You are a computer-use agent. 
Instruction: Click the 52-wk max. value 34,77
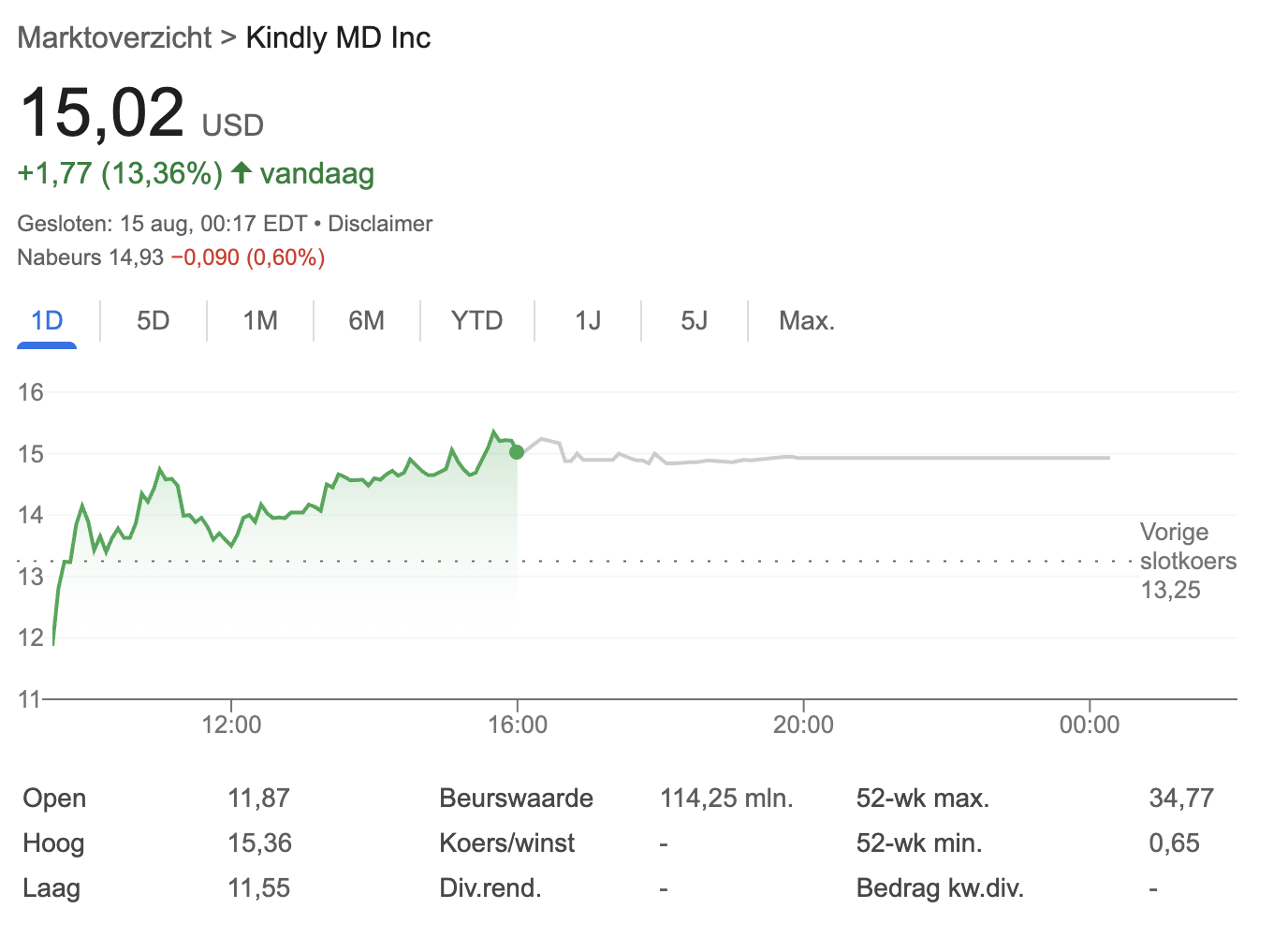point(1180,799)
